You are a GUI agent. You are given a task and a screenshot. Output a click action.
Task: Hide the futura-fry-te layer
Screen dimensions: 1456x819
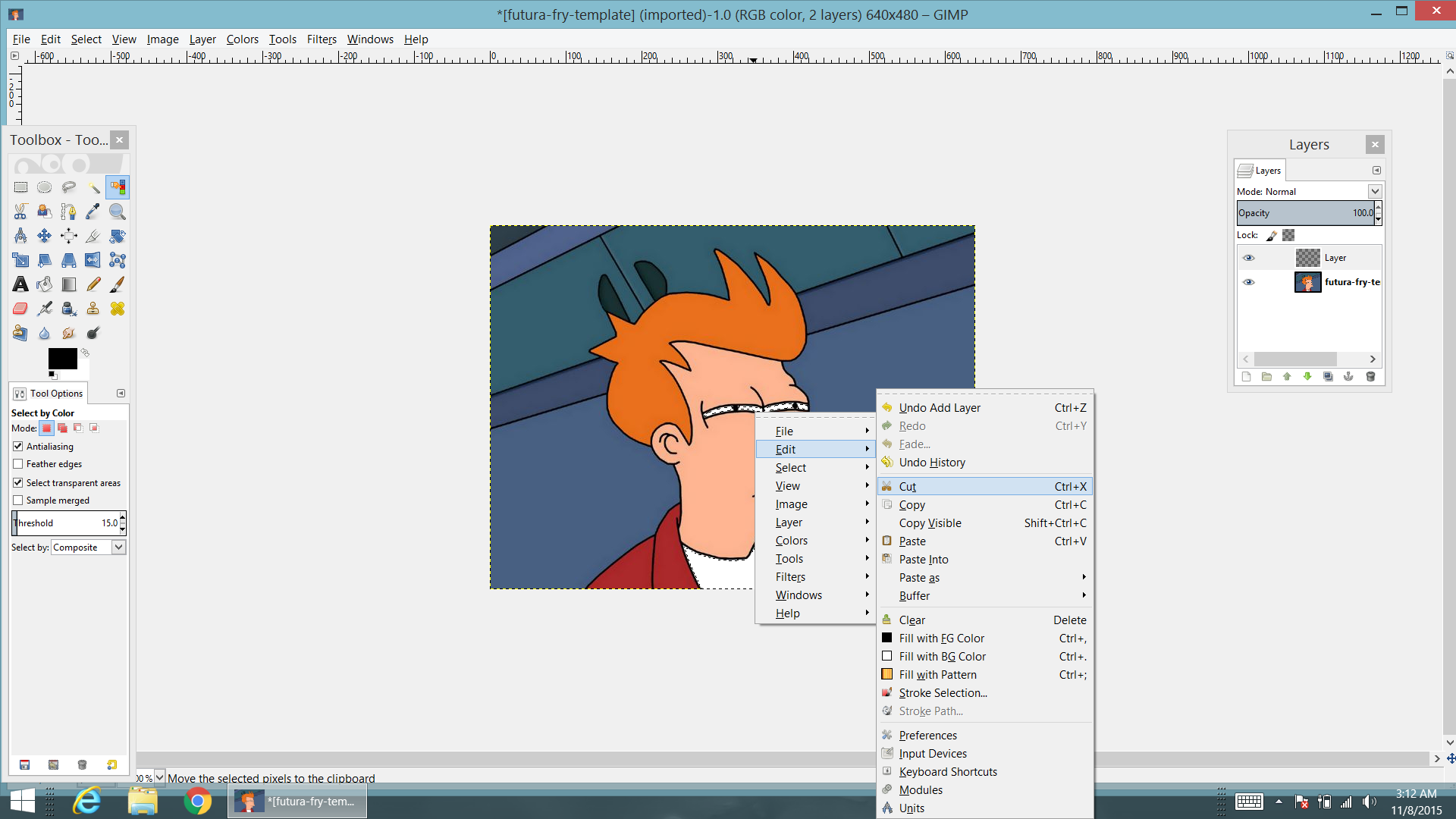[1248, 282]
